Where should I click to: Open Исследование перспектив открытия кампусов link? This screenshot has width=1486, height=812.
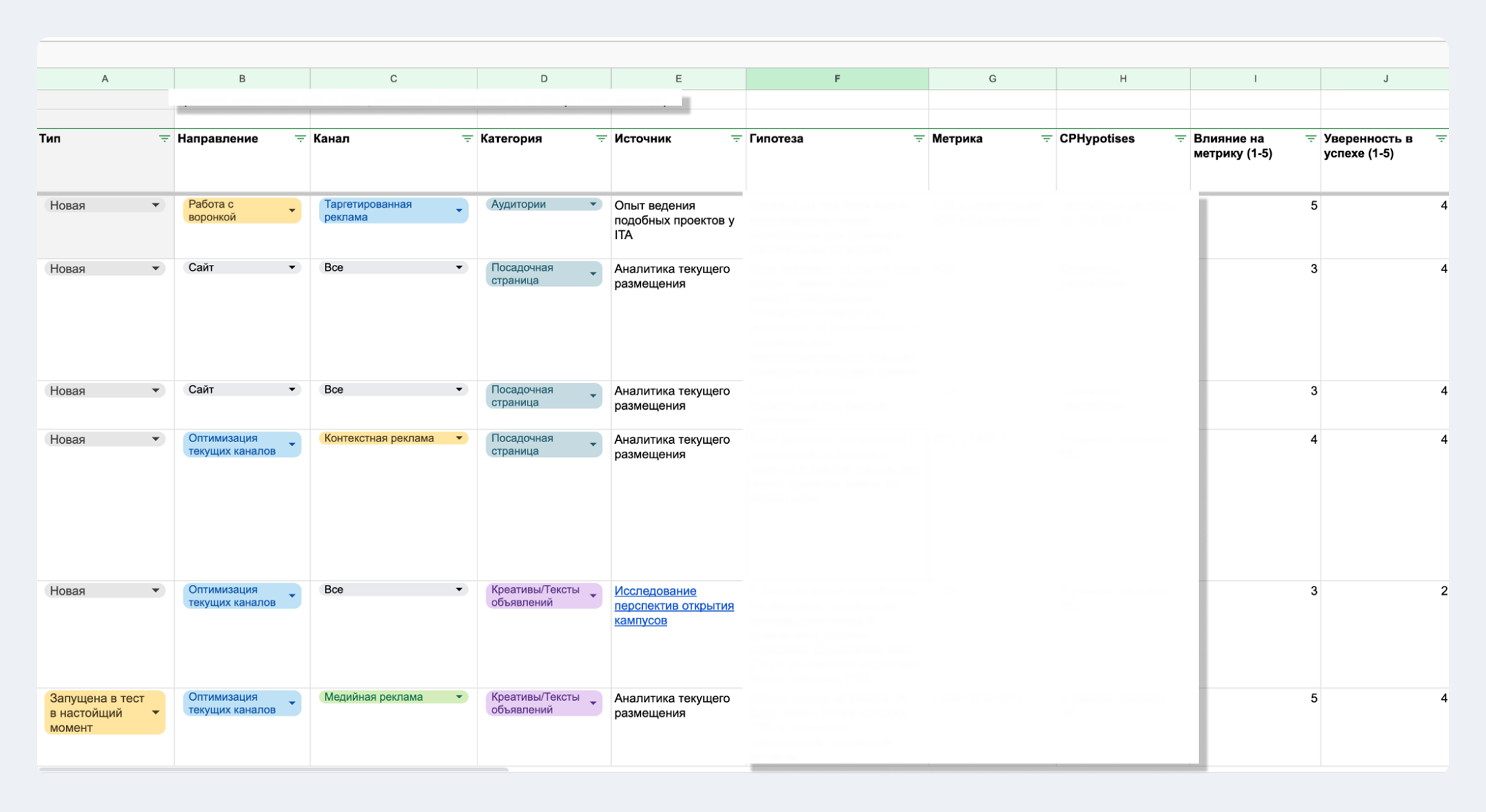click(x=673, y=605)
